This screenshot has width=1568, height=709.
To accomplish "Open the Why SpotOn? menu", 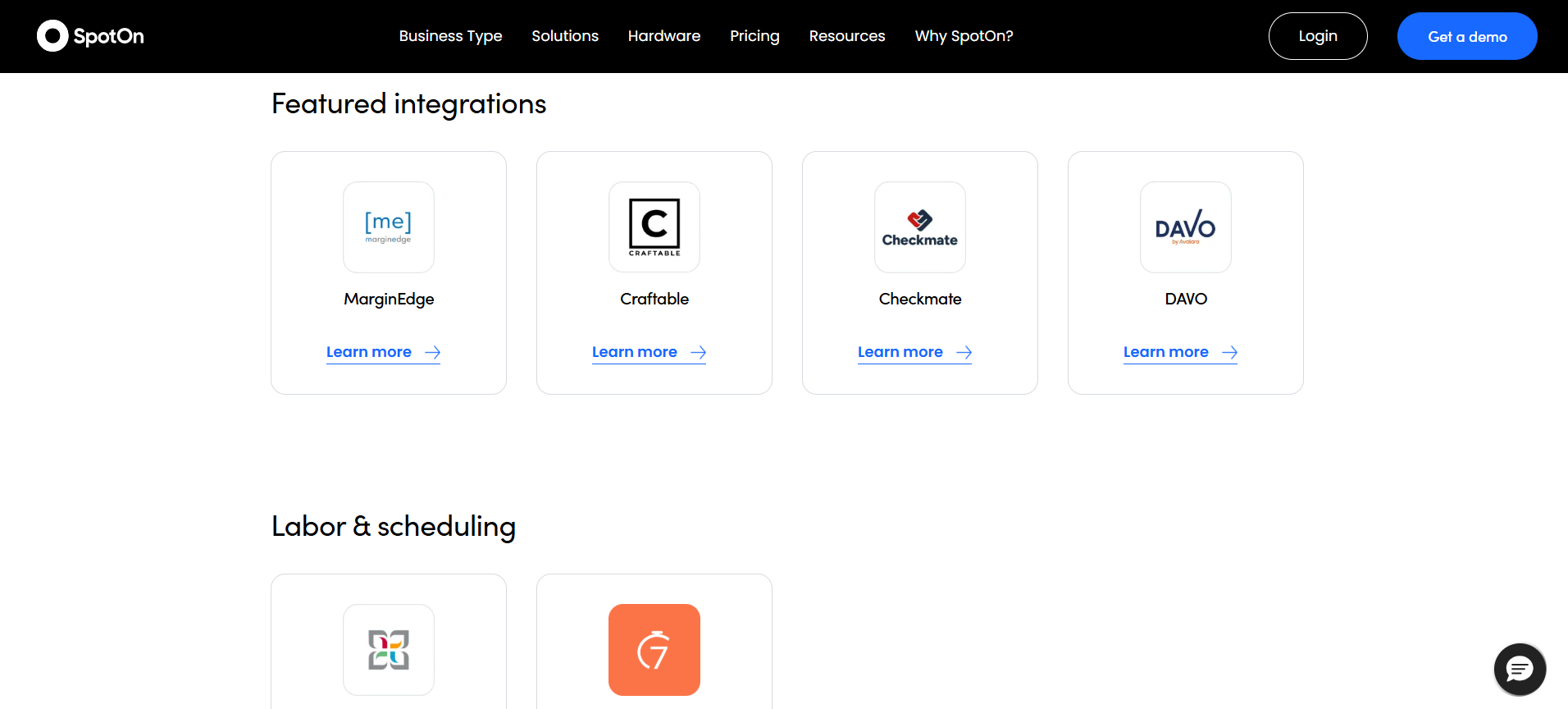I will [964, 36].
